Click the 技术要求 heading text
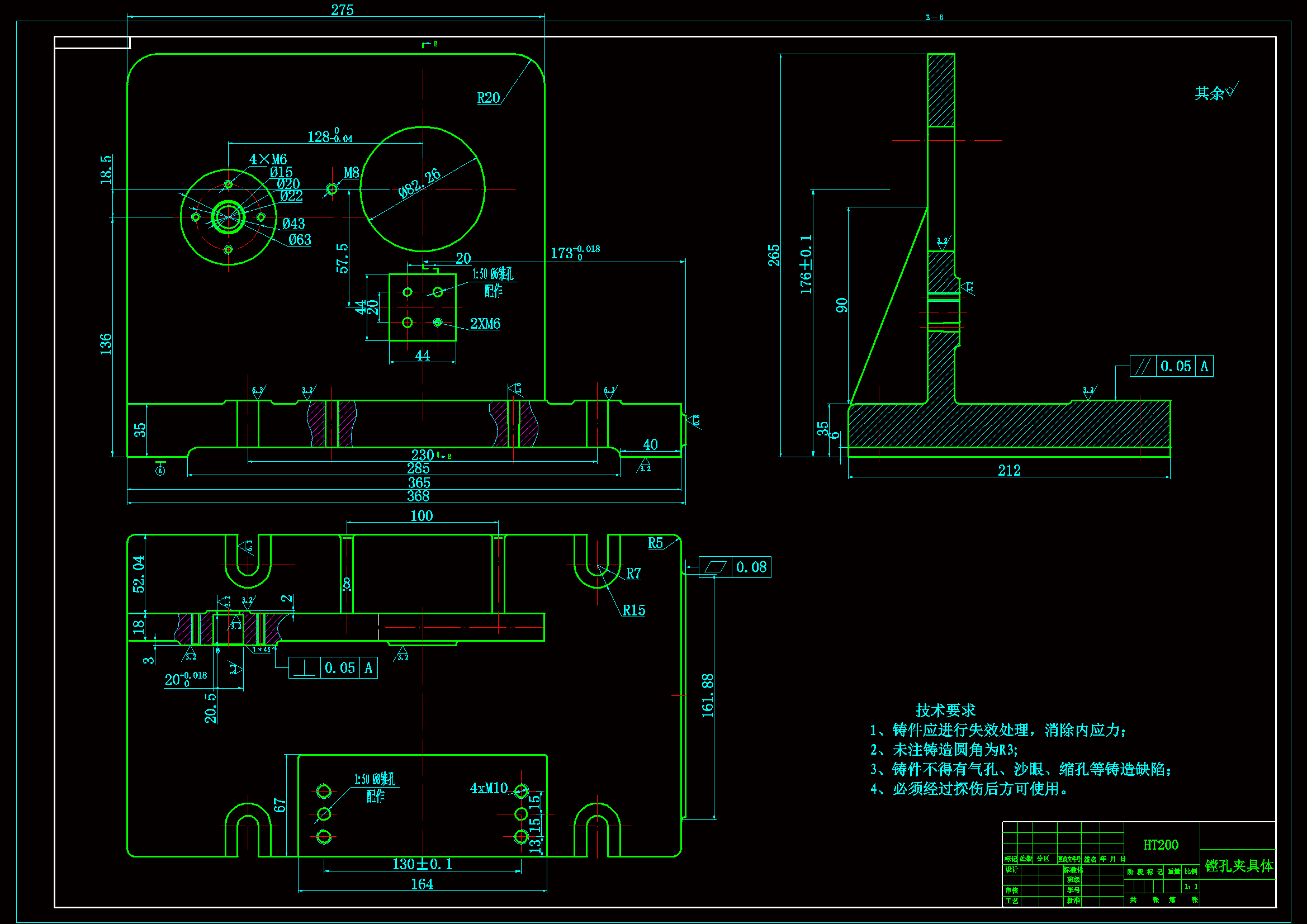Image resolution: width=1307 pixels, height=924 pixels. point(945,710)
